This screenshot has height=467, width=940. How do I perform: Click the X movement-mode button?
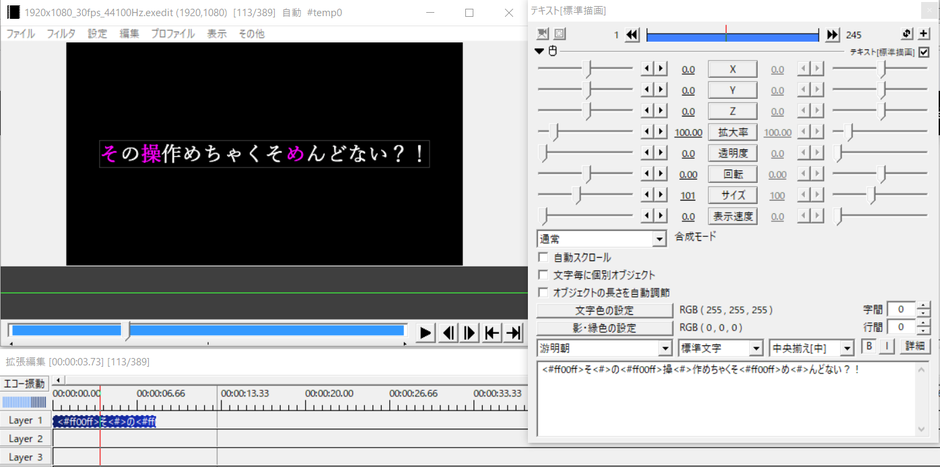(x=733, y=69)
